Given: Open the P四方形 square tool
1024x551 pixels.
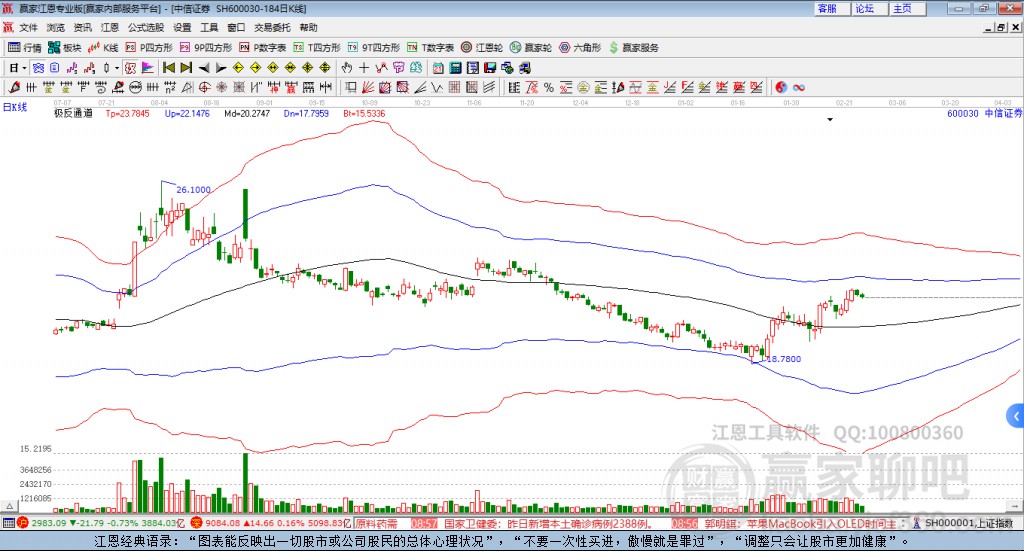Looking at the screenshot, I should [149, 48].
